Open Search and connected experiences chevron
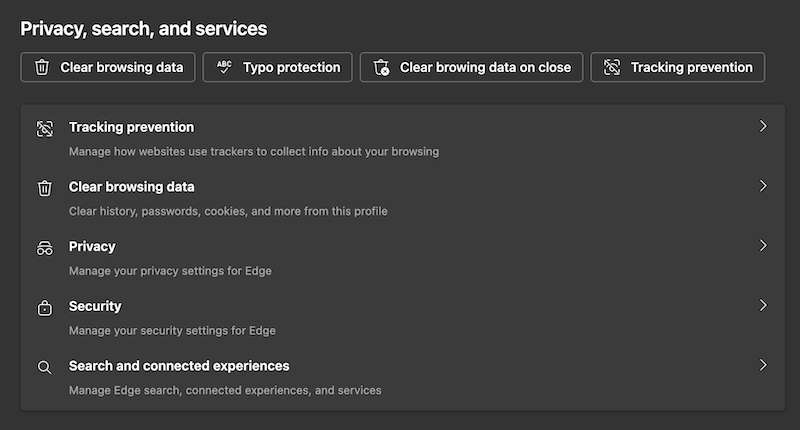This screenshot has width=800, height=430. click(763, 365)
